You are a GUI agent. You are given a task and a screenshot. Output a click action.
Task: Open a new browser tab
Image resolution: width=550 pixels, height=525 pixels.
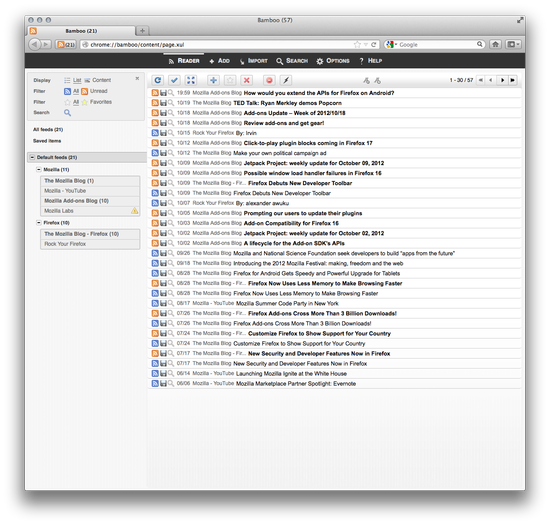coord(142,31)
